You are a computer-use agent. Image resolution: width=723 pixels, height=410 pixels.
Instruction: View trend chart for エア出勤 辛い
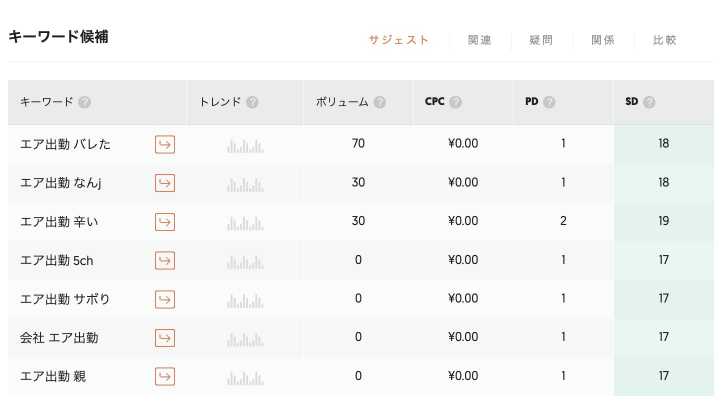point(245,224)
